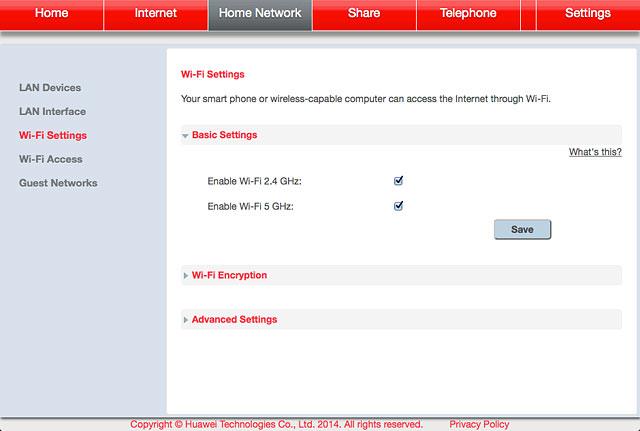
Task: Toggle Enable Wi-Fi 5 GHz checkbox
Action: tap(398, 206)
